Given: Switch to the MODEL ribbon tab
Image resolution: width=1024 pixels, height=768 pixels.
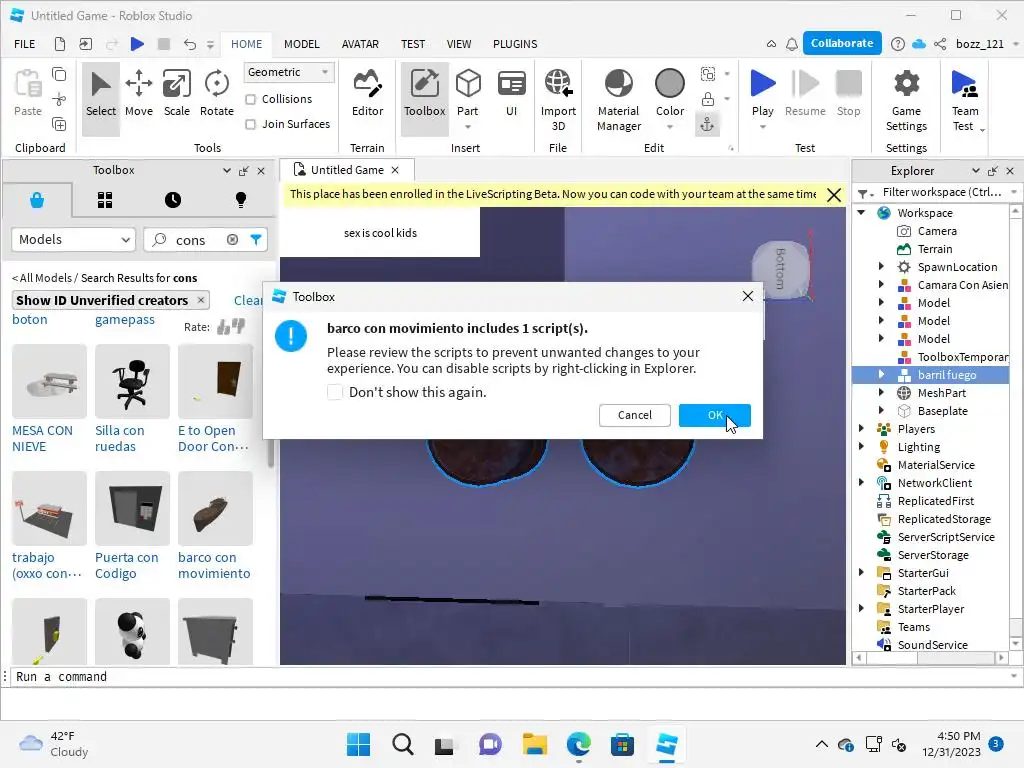Looking at the screenshot, I should tap(302, 44).
